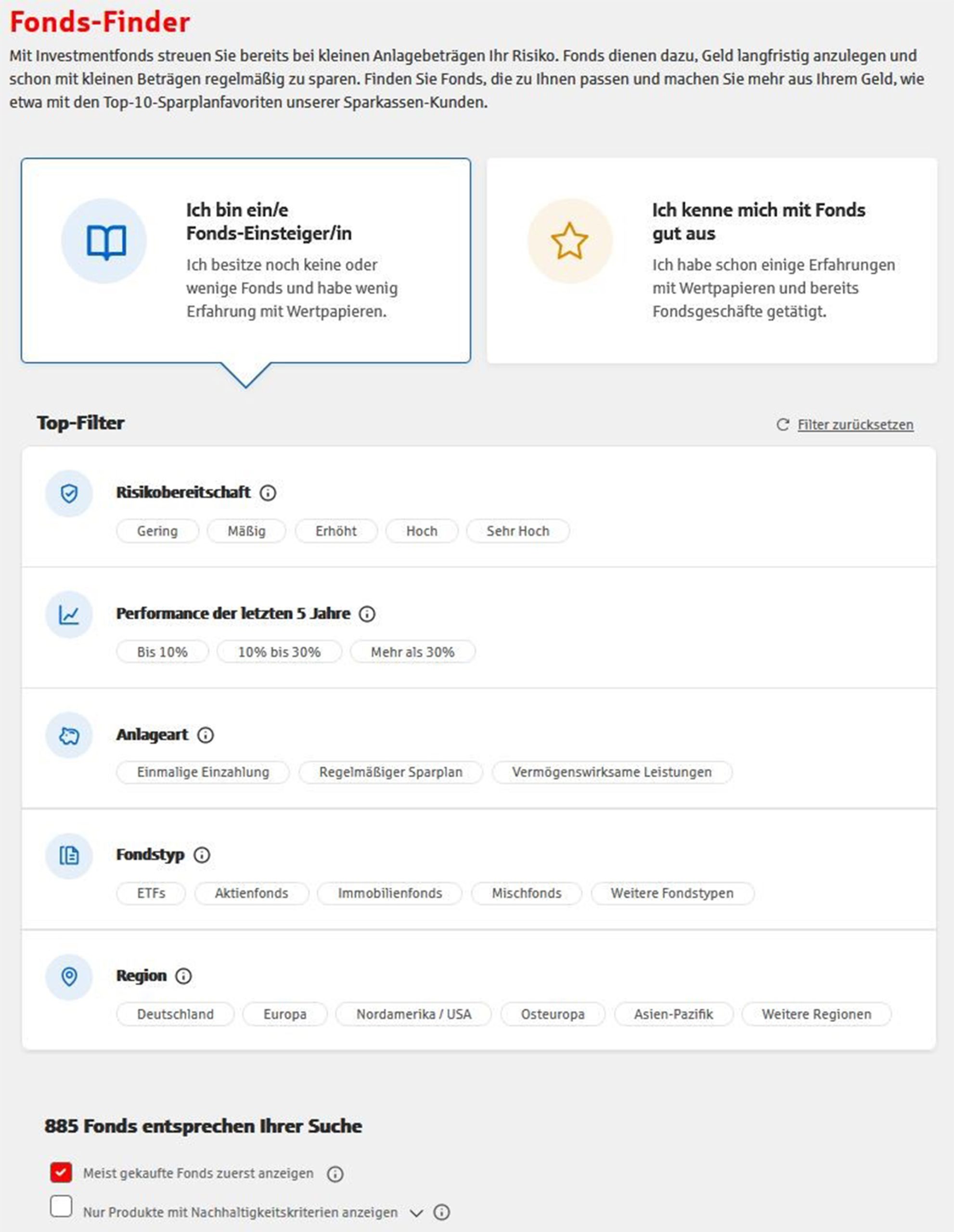Image resolution: width=954 pixels, height=1232 pixels.
Task: Click the Filter zurücksetzen link
Action: point(855,425)
